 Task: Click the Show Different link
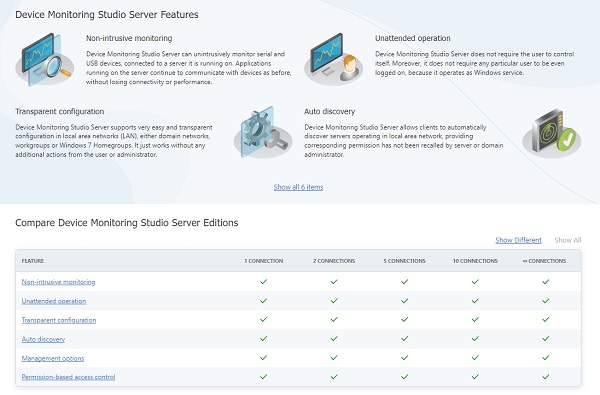tap(518, 240)
